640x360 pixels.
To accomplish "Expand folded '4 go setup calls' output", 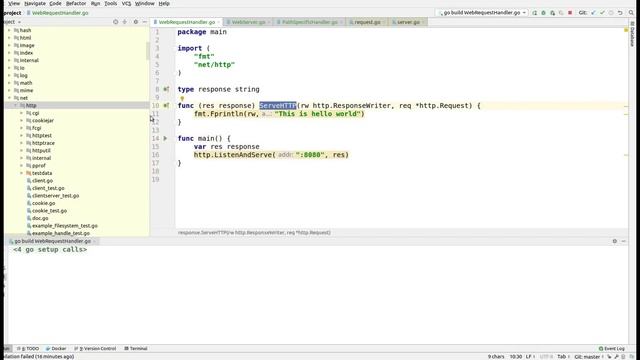I will [x=50, y=249].
